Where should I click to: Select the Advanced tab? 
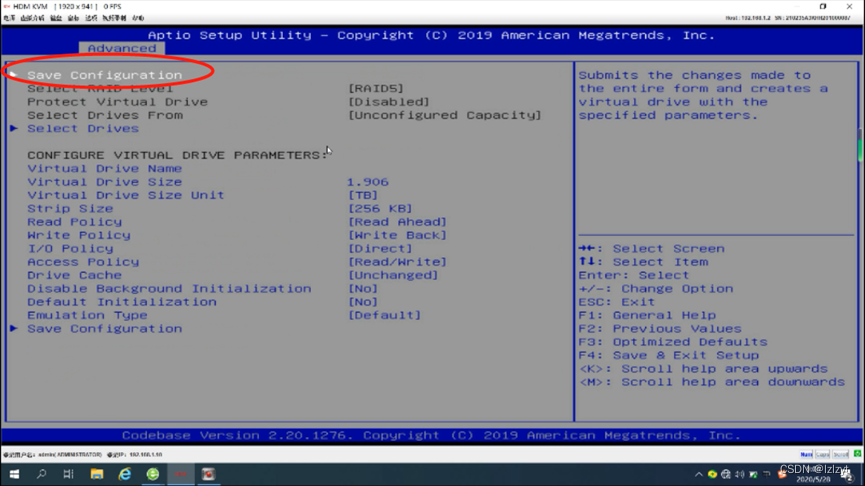pos(122,48)
